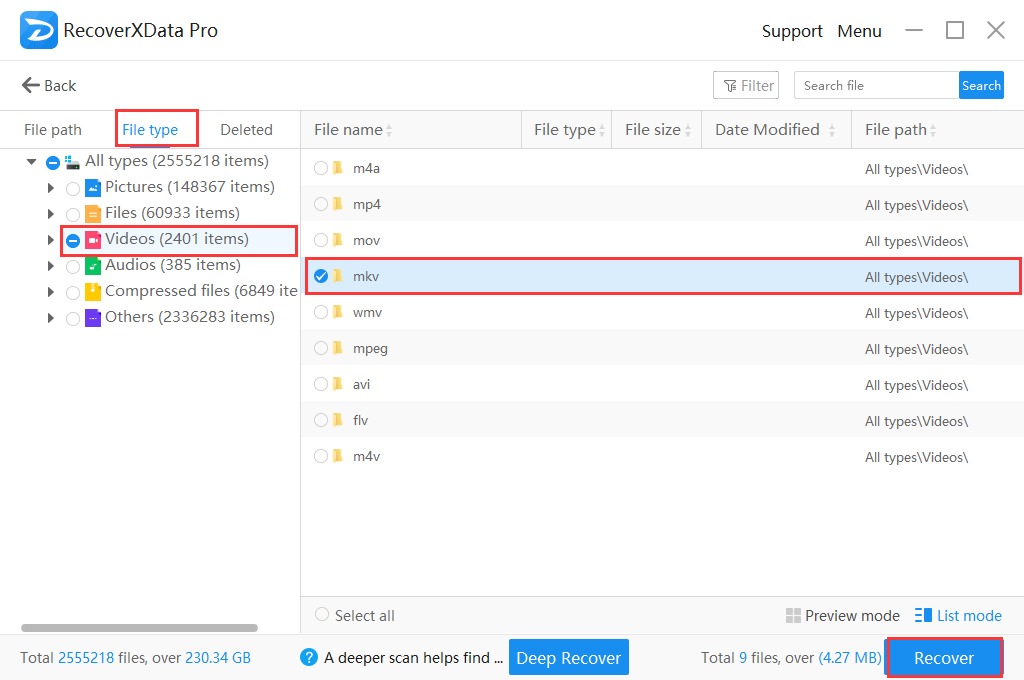Switch to List mode label
The width and height of the screenshot is (1024, 680).
click(x=969, y=615)
